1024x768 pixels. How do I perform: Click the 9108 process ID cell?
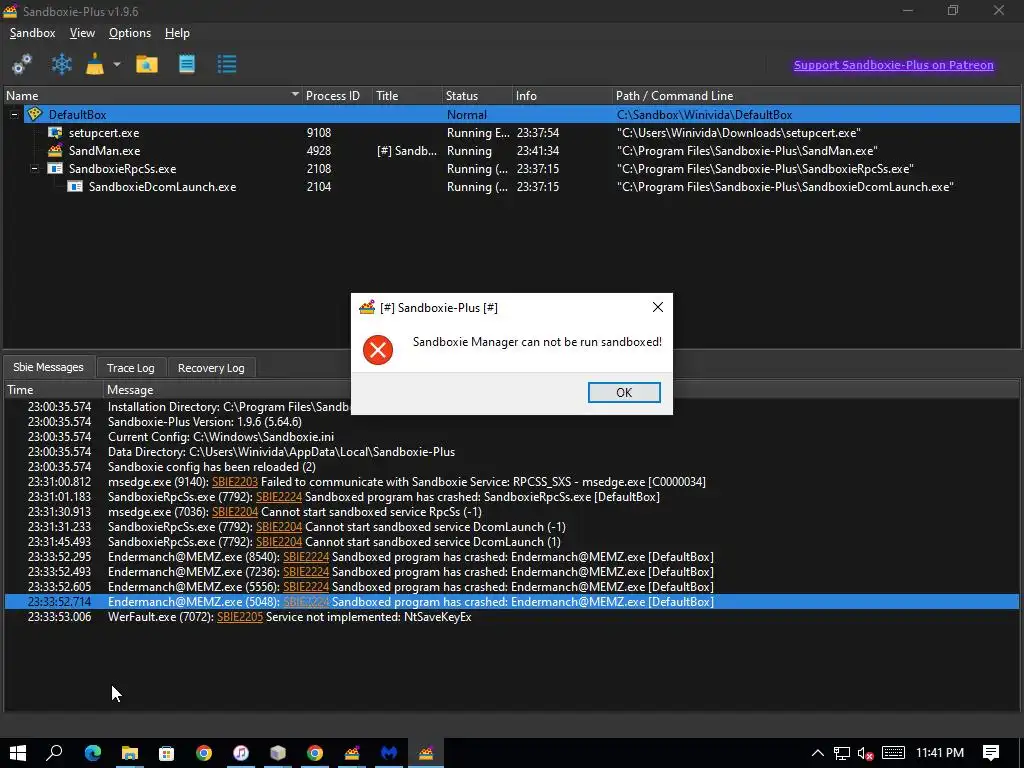click(321, 133)
